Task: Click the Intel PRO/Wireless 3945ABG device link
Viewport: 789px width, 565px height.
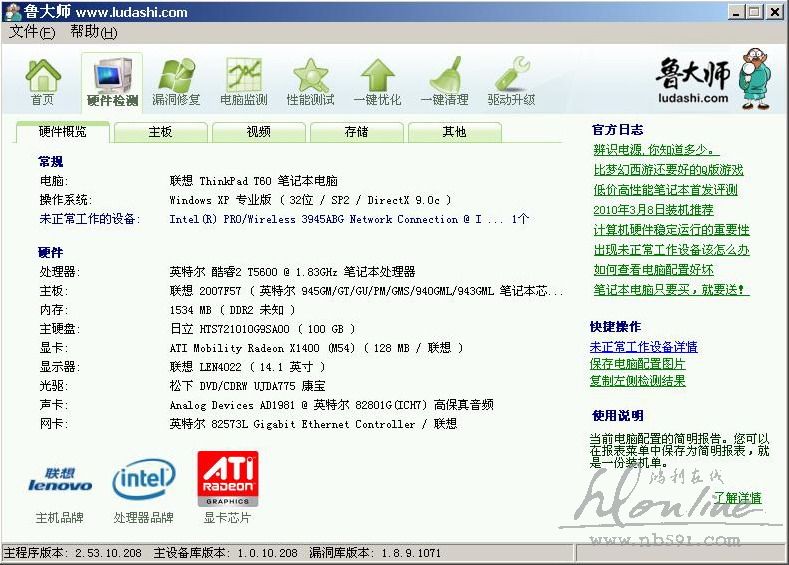Action: coord(349,219)
